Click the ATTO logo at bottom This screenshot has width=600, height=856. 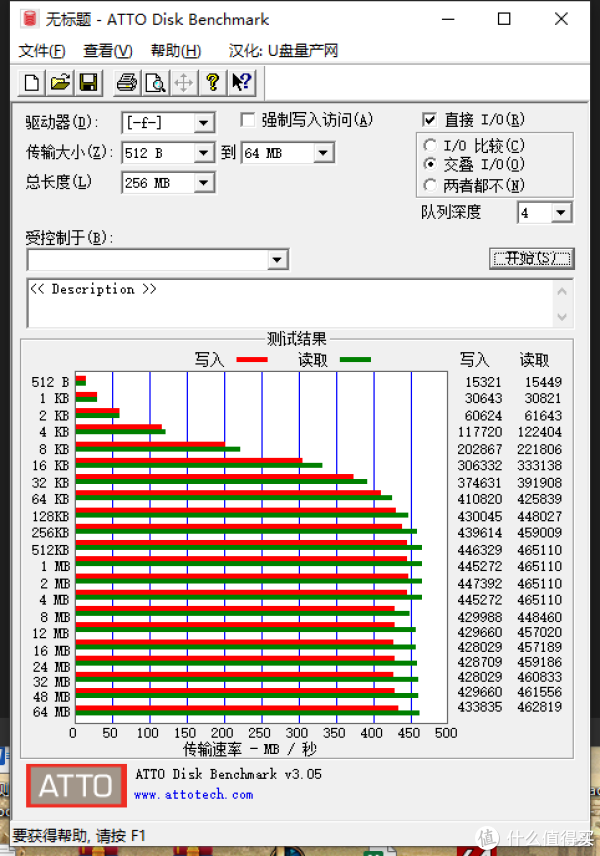click(76, 786)
